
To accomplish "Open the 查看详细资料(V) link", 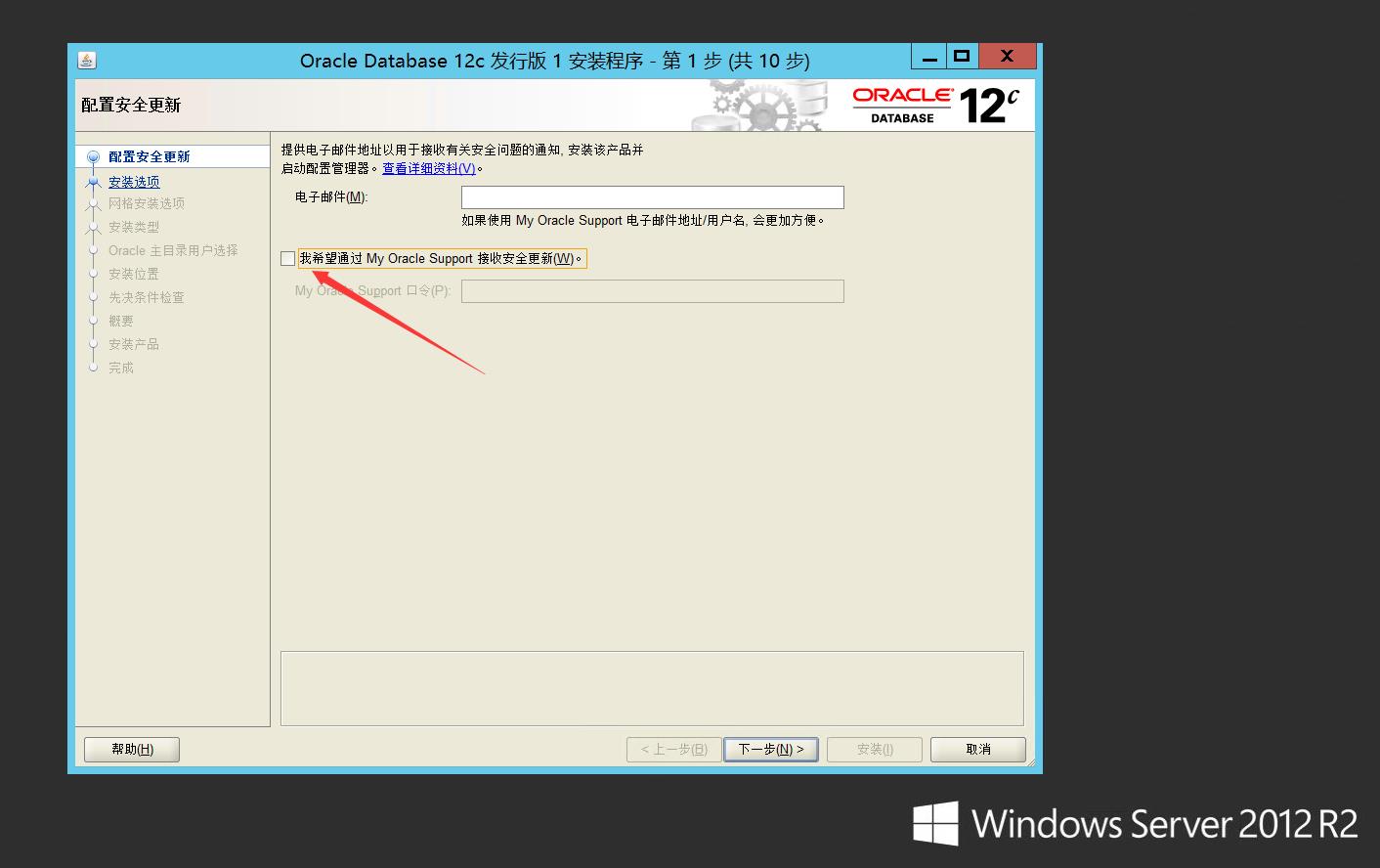I will click(429, 168).
